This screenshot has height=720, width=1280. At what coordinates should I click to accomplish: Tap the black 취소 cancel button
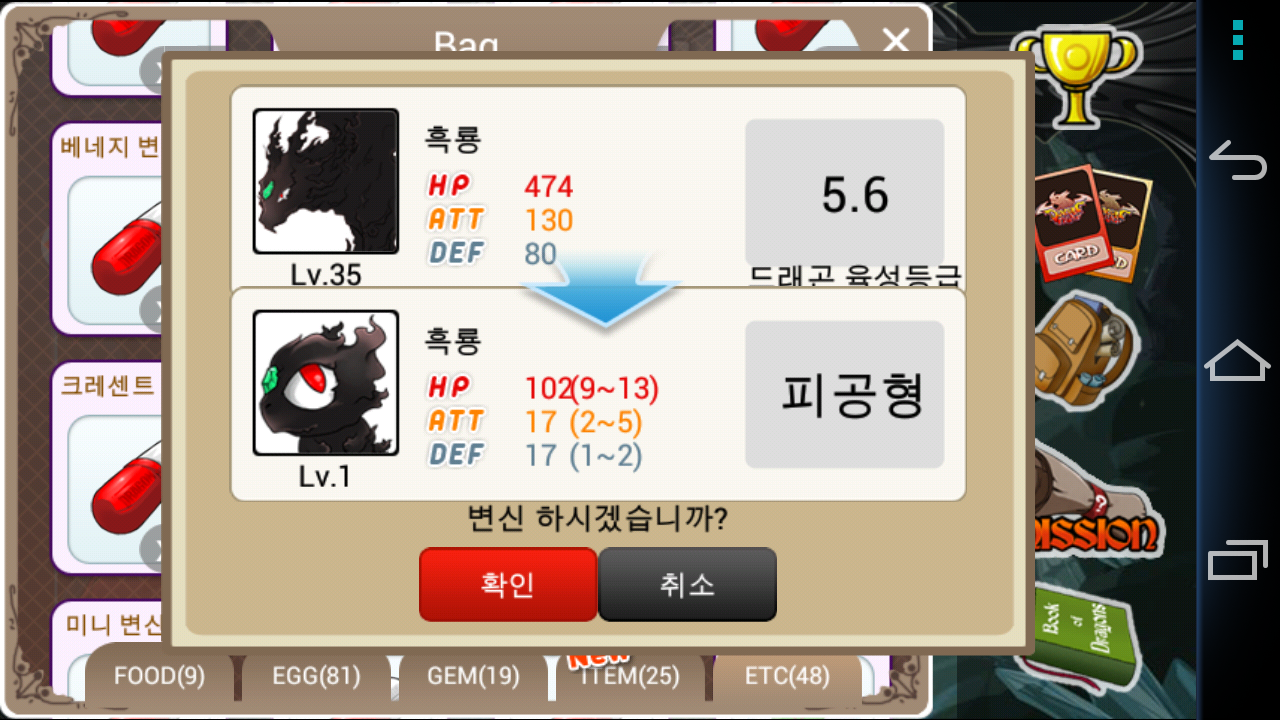(x=687, y=584)
